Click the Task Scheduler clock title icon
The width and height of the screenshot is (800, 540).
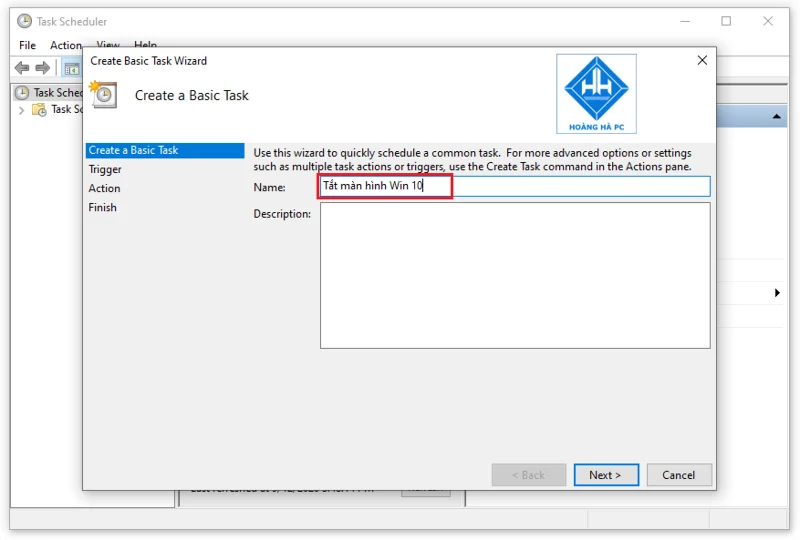pyautogui.click(x=24, y=21)
